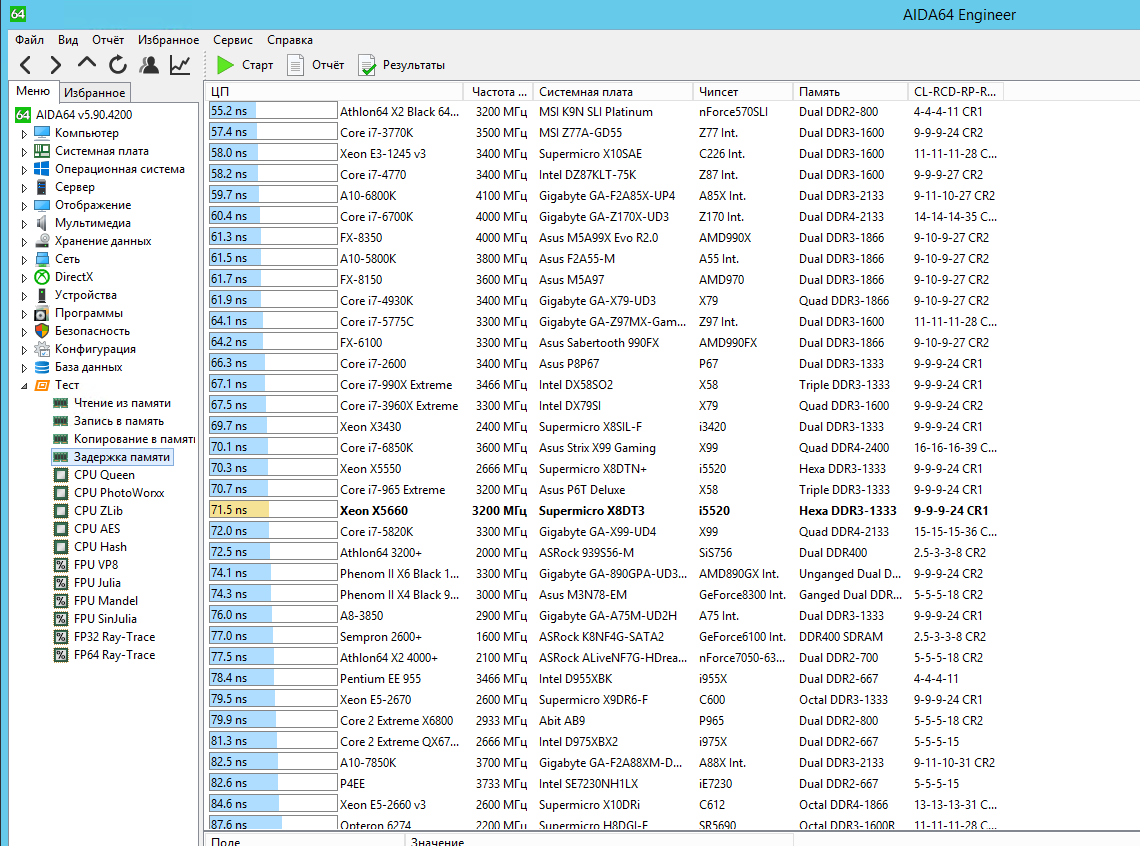Click the Старт toolbar button label

pyautogui.click(x=257, y=65)
